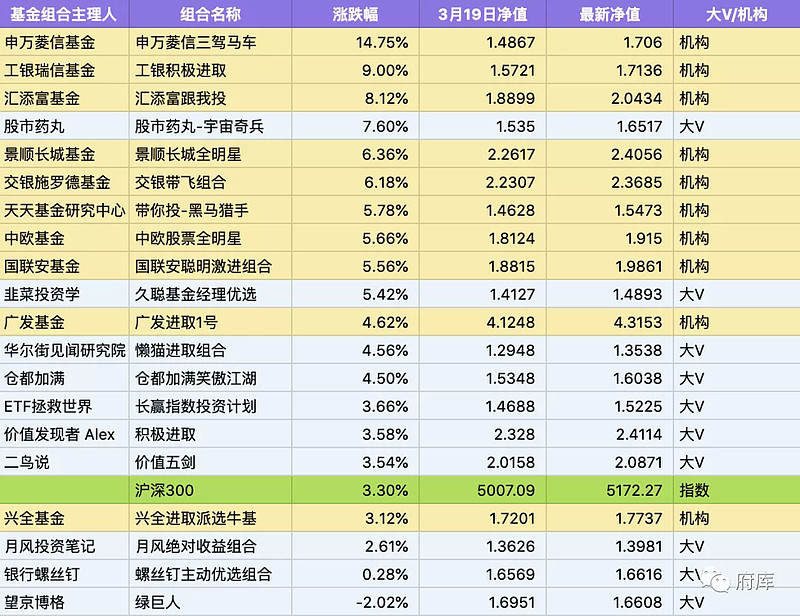This screenshot has width=800, height=616.
Task: Click the 交银带飞组合 cell
Action: pos(210,182)
